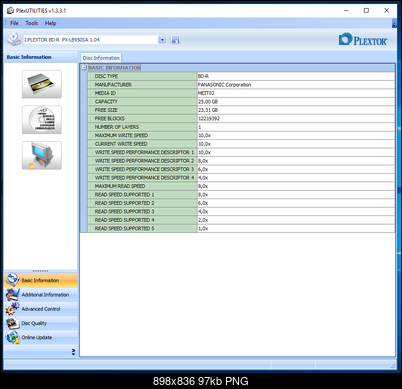402x389 pixels.
Task: Click the Advanced Control gear icon
Action: (x=13, y=309)
